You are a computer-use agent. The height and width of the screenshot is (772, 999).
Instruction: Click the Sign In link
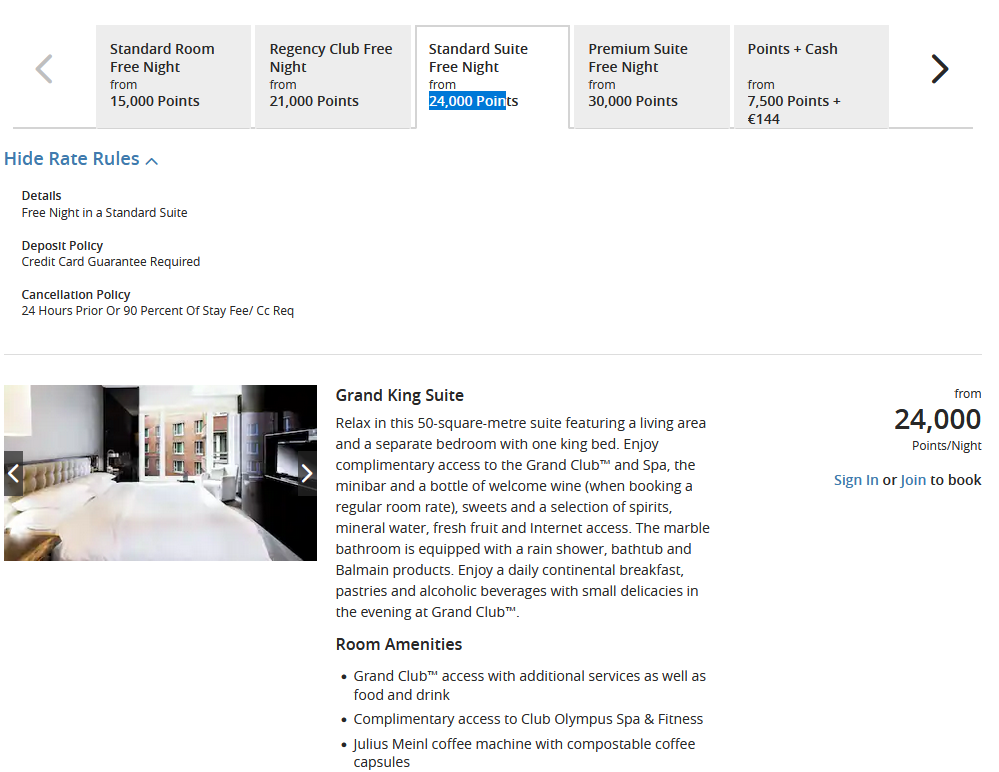point(855,479)
